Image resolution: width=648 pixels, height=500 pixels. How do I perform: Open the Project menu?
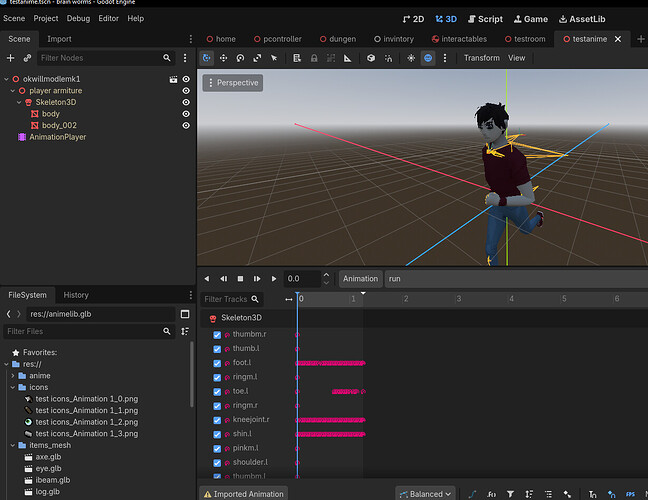(46, 19)
